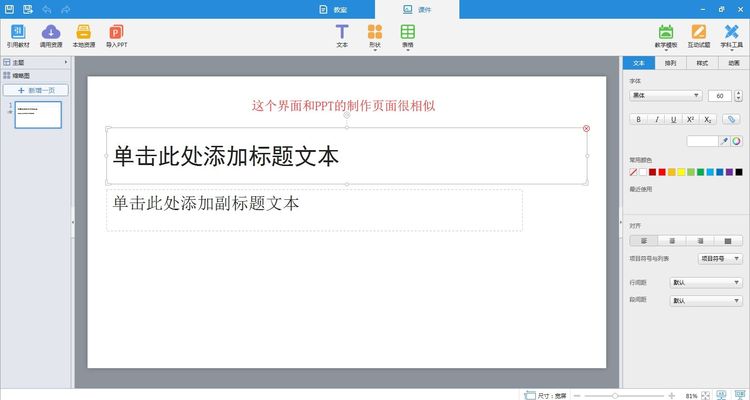This screenshot has height=400, width=750.
Task: Click the 引用教材 textbook icon
Action: click(x=18, y=35)
